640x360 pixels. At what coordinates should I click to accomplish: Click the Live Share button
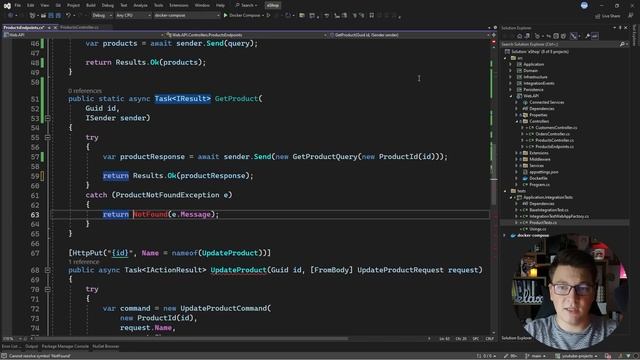[x=607, y=16]
